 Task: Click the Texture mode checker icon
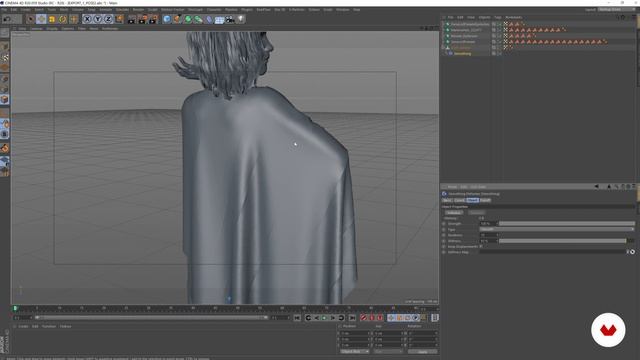click(x=4, y=58)
